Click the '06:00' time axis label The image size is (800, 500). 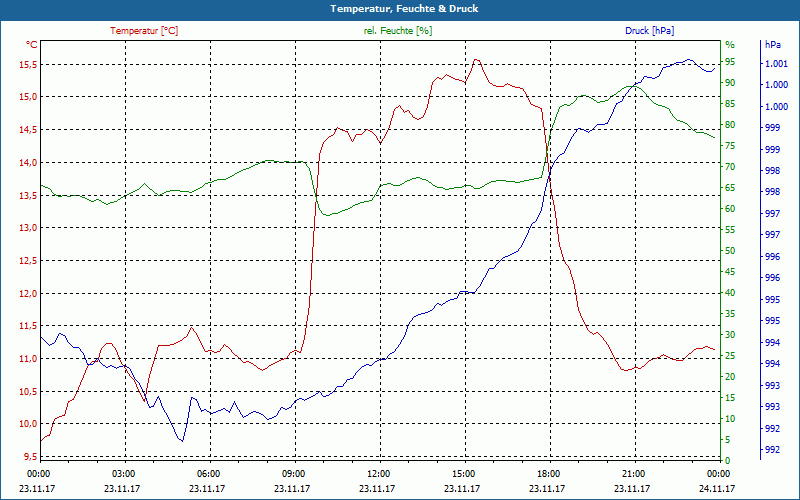(208, 473)
